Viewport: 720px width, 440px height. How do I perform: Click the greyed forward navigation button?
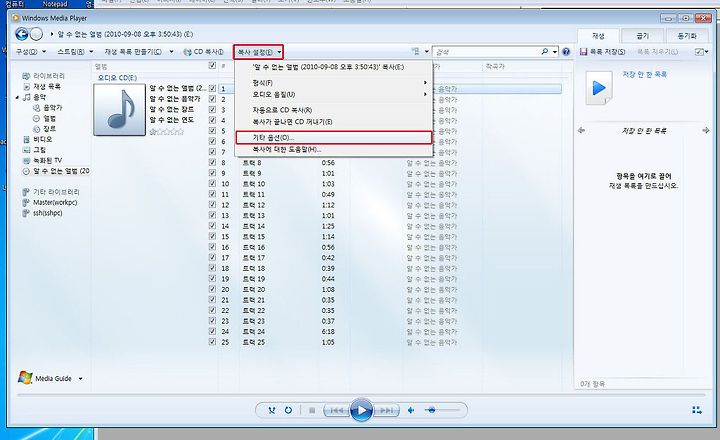pos(36,34)
